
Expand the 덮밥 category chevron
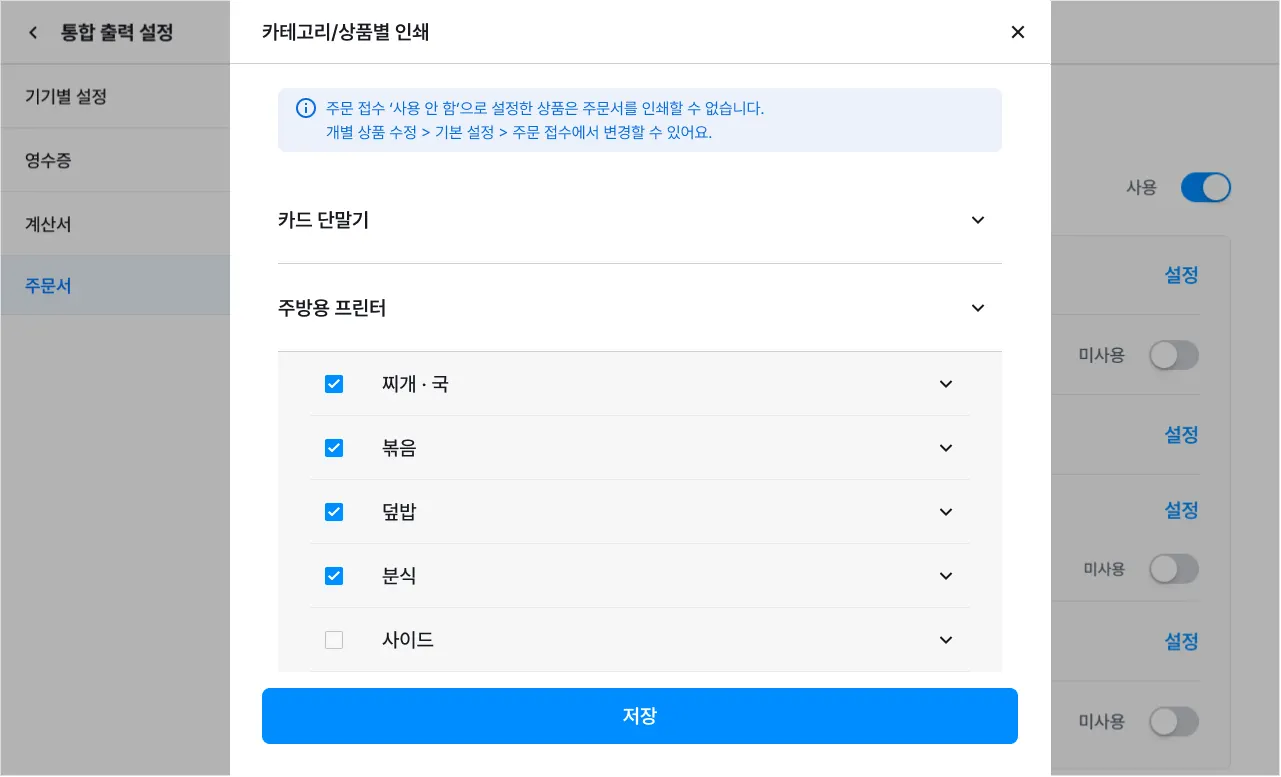[946, 512]
